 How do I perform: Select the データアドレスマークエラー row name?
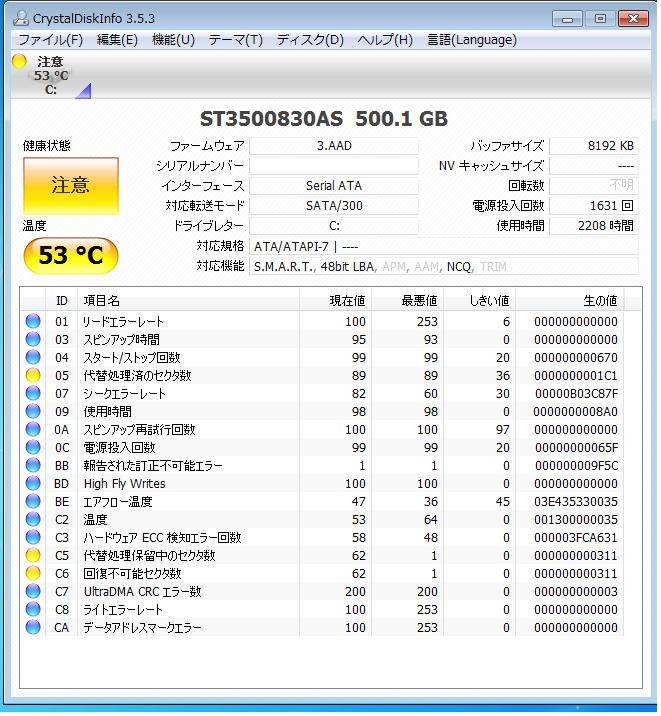point(142,627)
